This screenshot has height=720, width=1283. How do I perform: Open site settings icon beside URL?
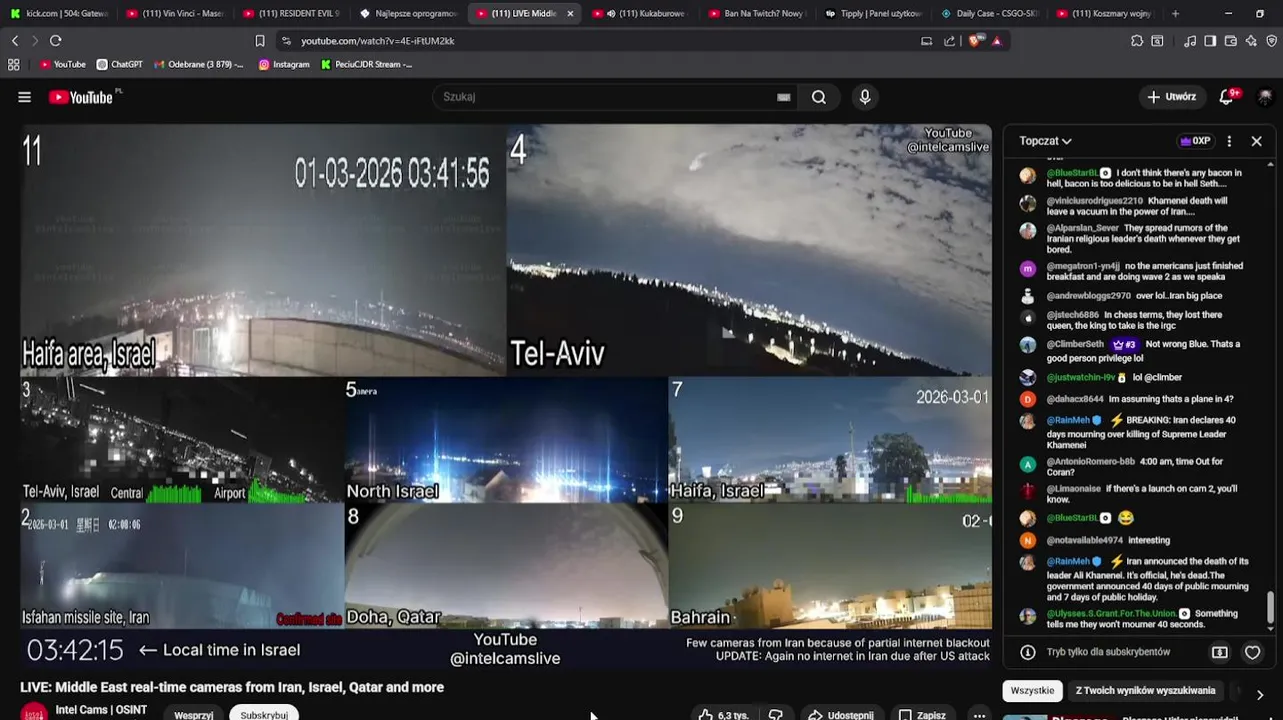286,41
